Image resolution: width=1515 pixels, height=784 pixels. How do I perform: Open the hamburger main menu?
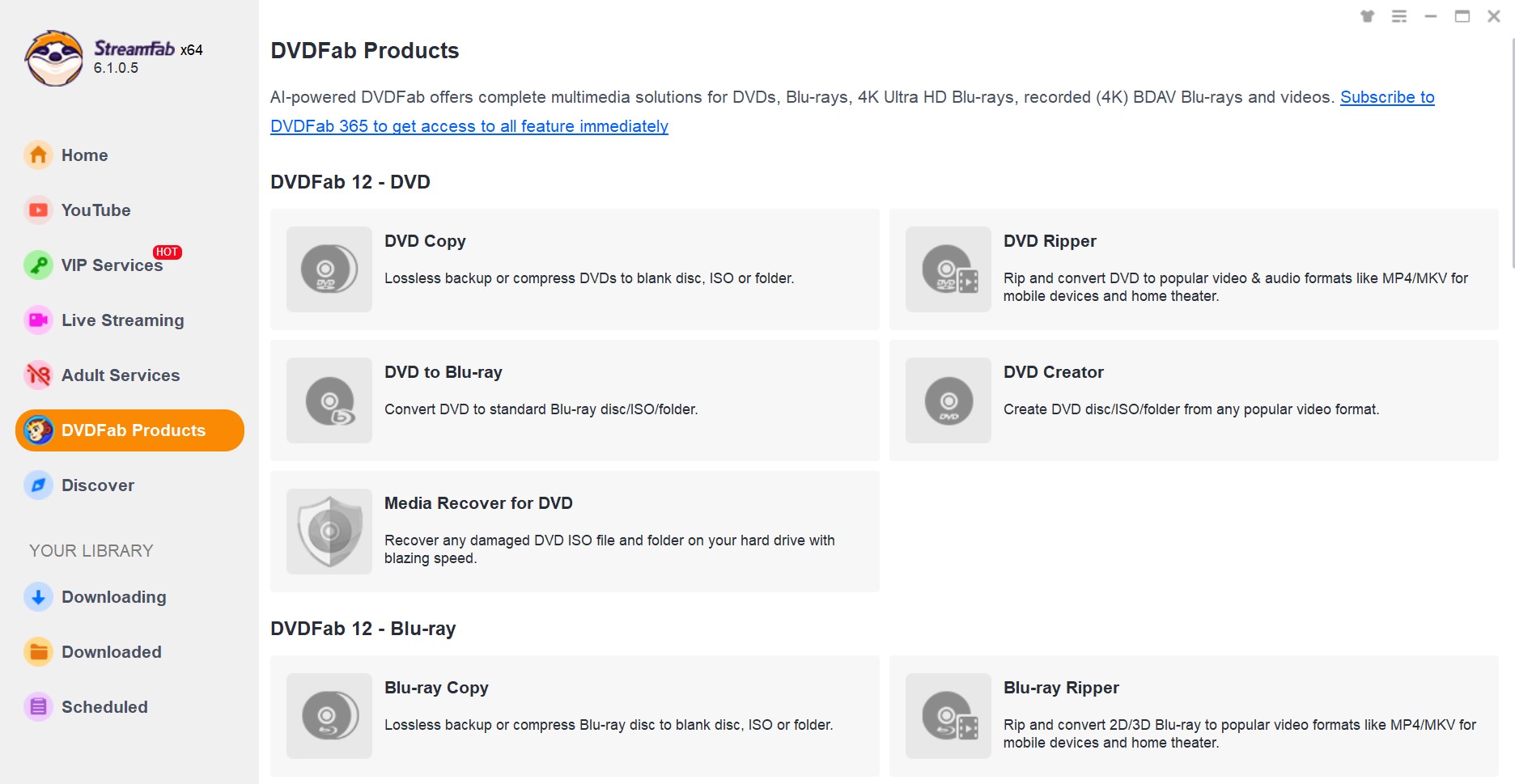pos(1399,16)
